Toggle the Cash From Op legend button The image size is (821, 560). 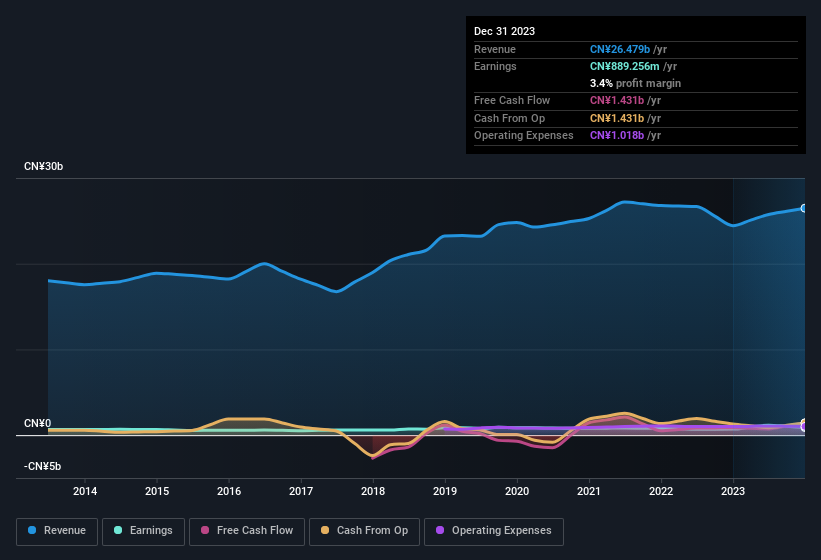coord(364,531)
